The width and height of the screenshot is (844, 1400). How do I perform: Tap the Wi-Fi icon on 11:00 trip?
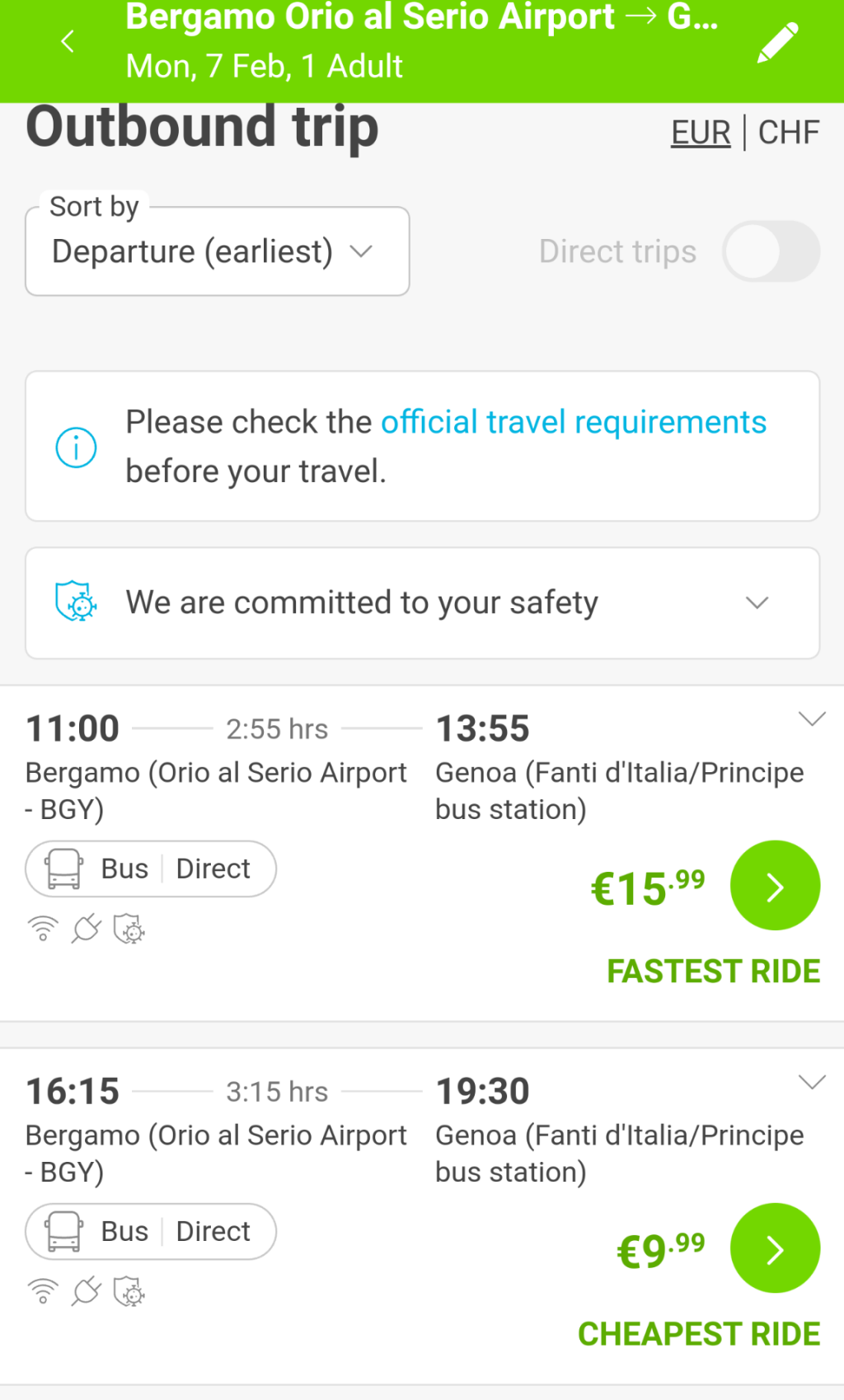point(43,929)
